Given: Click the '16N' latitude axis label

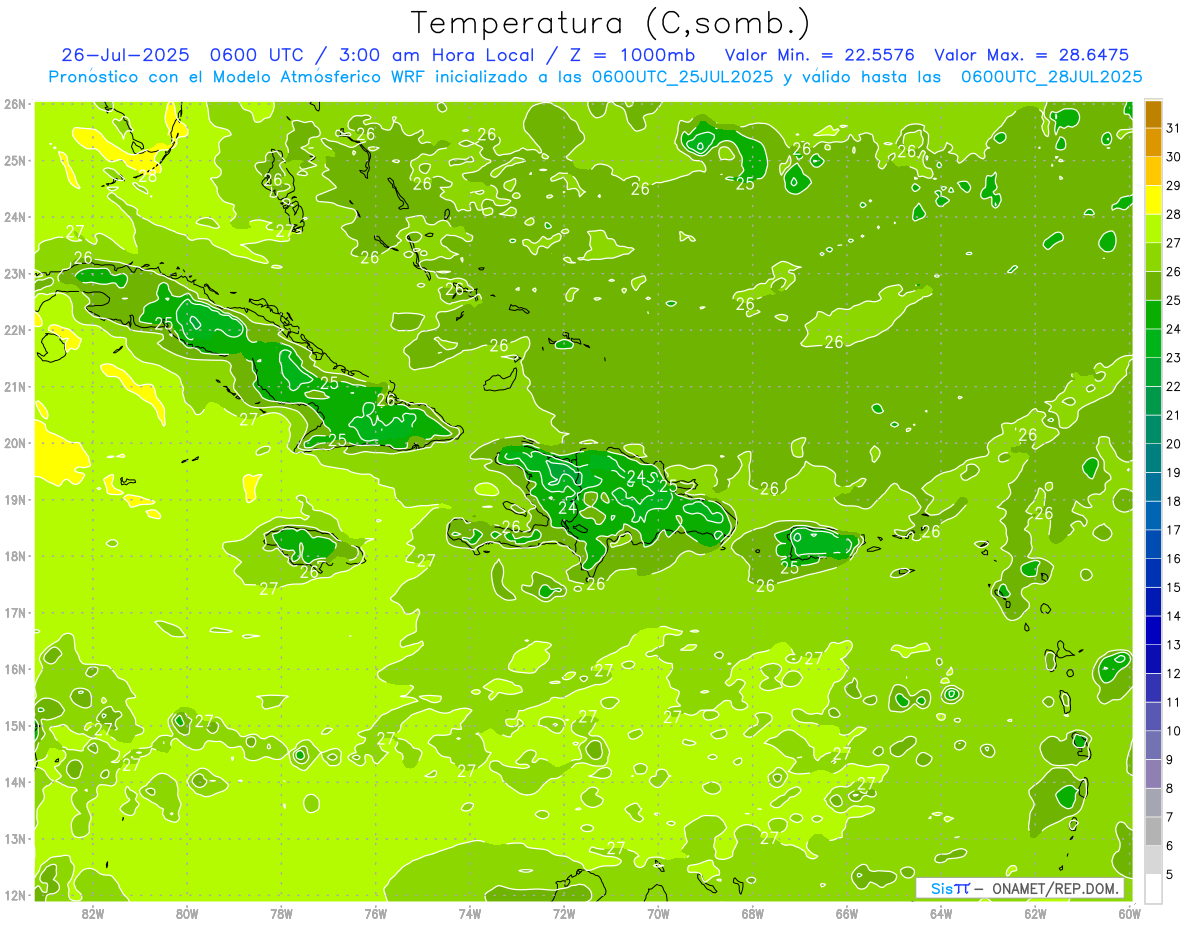Looking at the screenshot, I should point(15,669).
